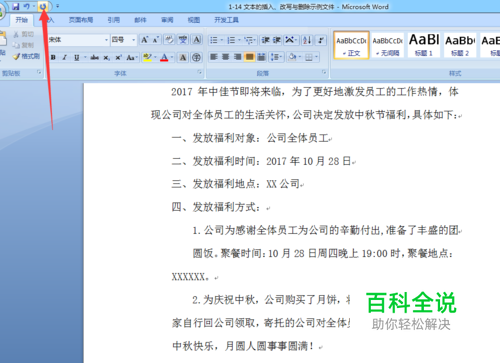Insert enclosed character (circled 字)

(x=197, y=58)
